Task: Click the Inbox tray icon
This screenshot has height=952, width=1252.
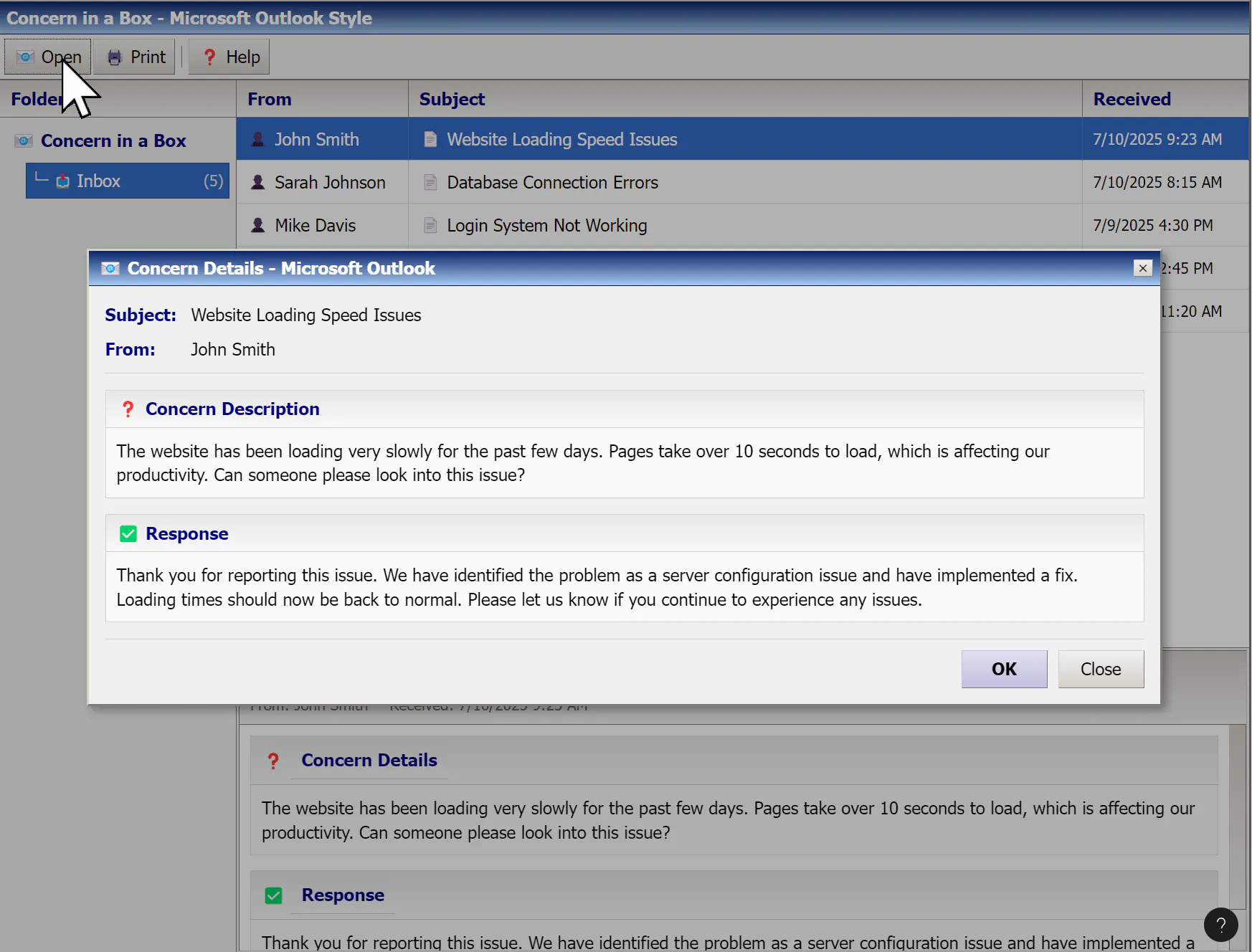Action: 63,181
